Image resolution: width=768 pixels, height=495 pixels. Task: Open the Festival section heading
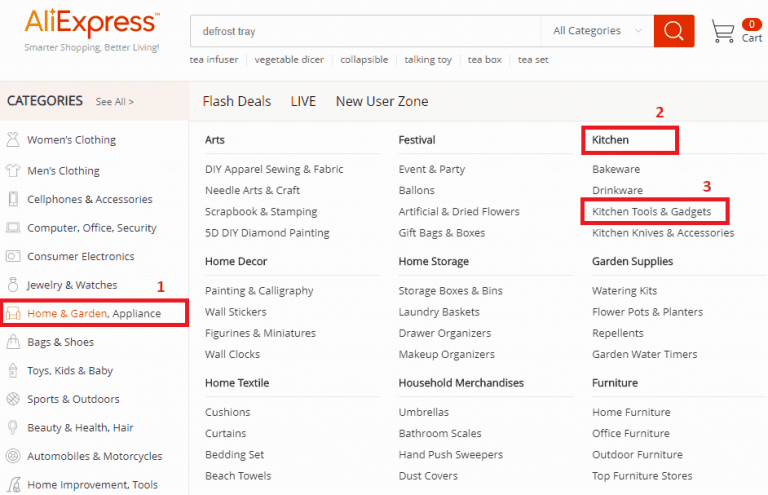click(x=417, y=140)
